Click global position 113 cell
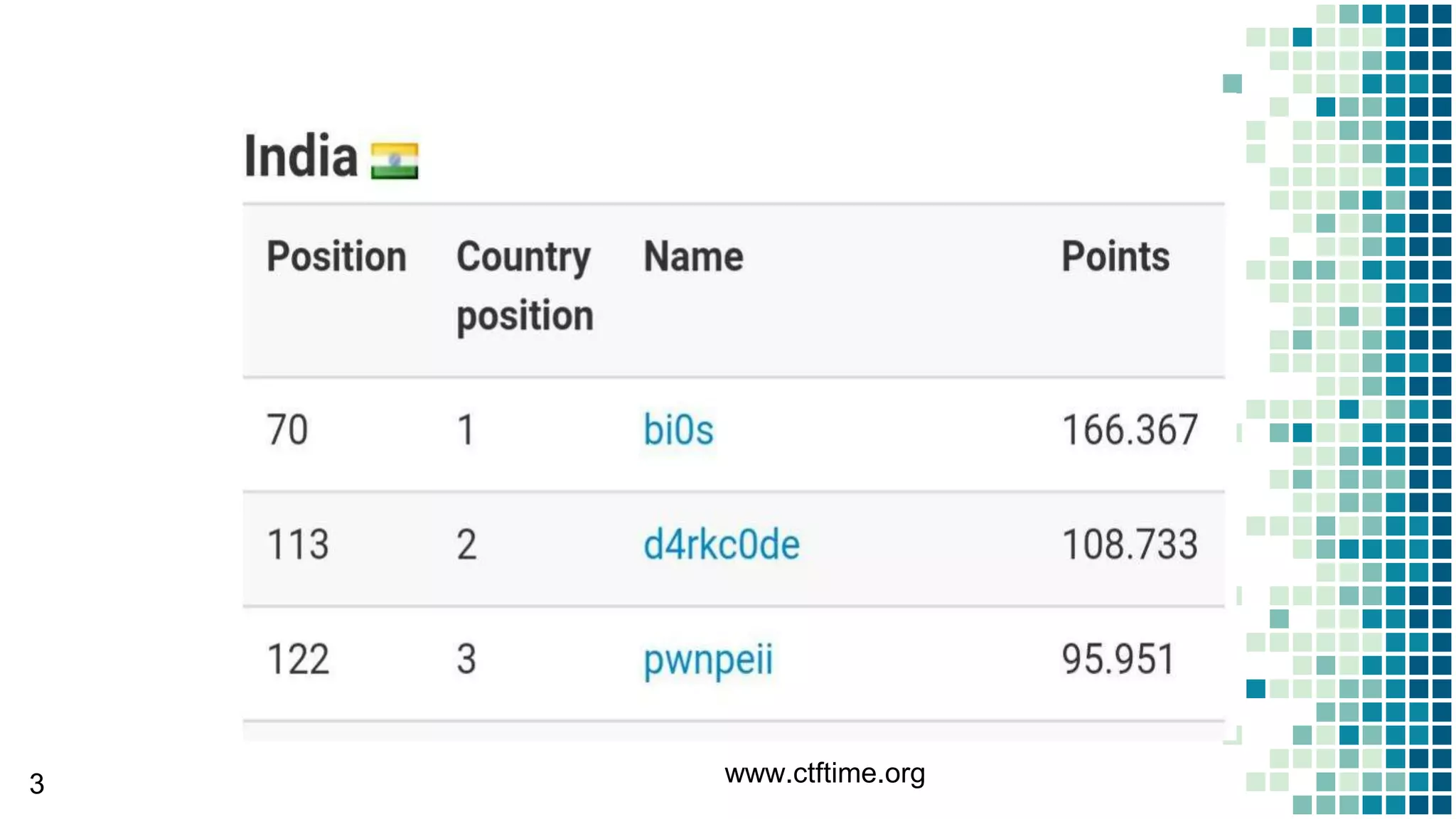Image resolution: width=1456 pixels, height=819 pixels. (298, 545)
